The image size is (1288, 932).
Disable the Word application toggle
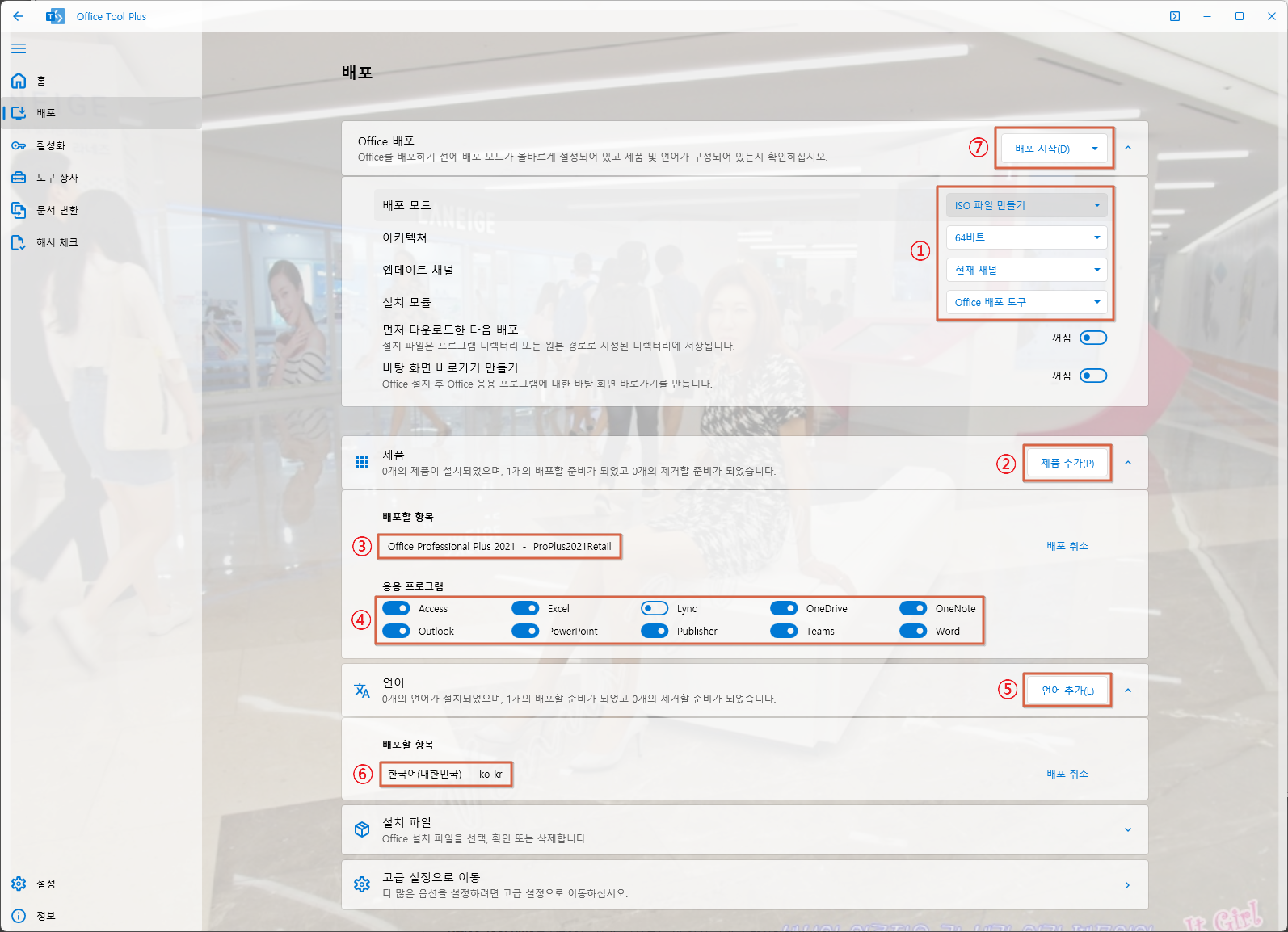tap(913, 631)
